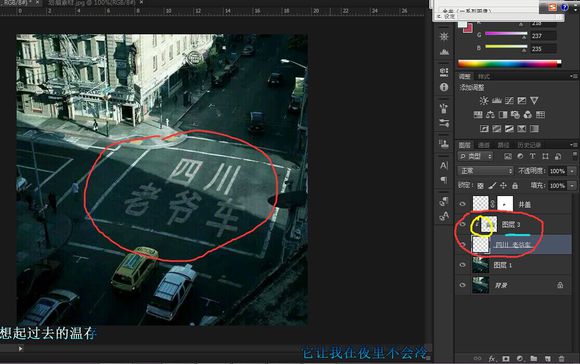Expand the 不透明度 opacity slider arrow
This screenshot has width=580, height=364.
tap(572, 171)
